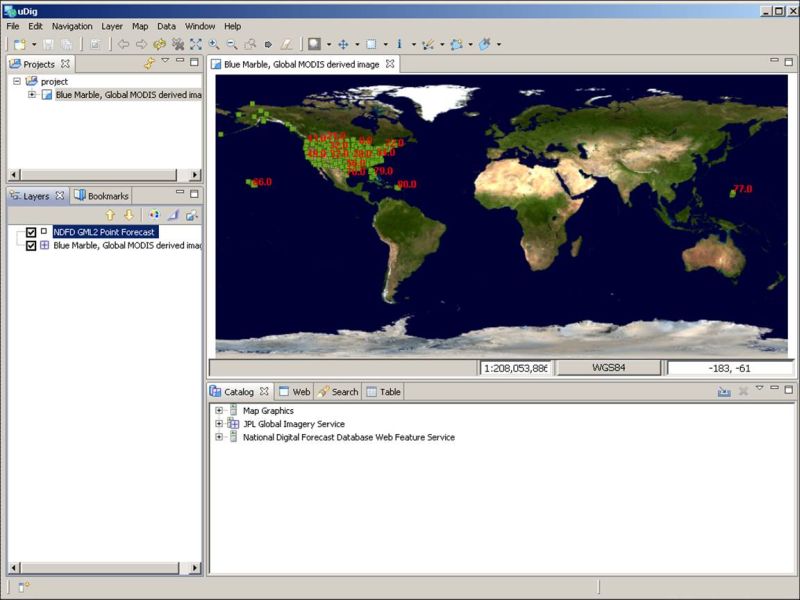The height and width of the screenshot is (600, 800).
Task: Click the Remove X icon in the Catalog toolbar
Action: (x=743, y=391)
